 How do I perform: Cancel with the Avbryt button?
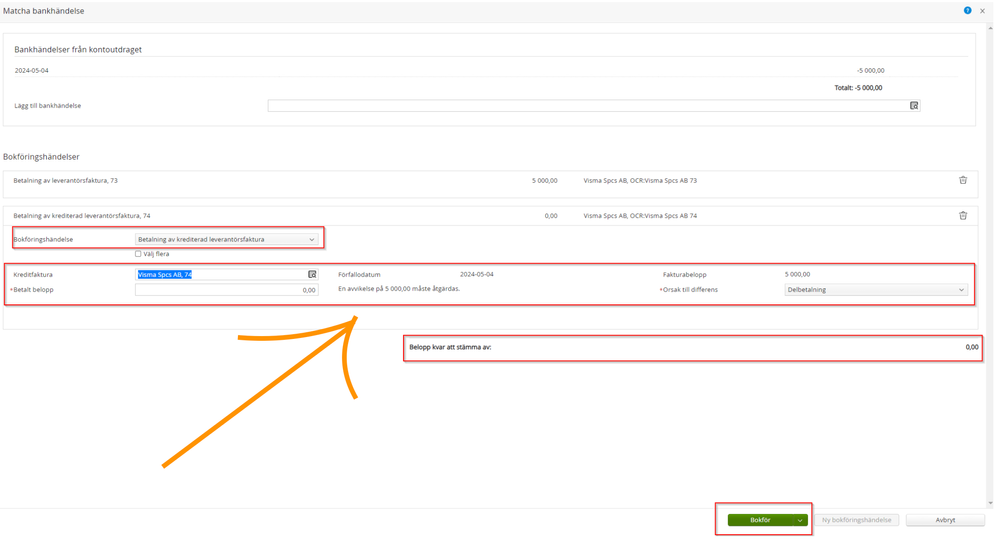point(945,520)
